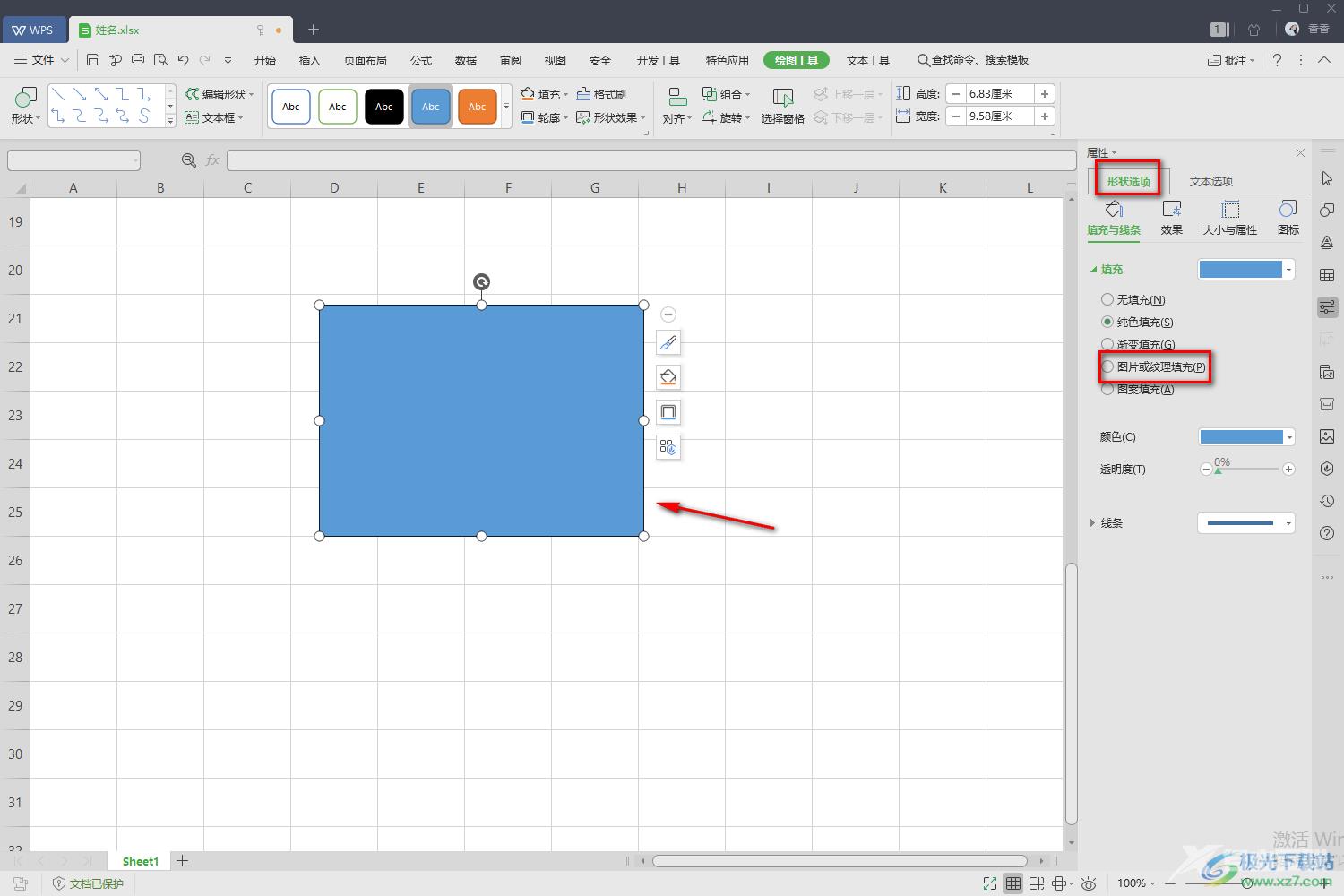
Task: Open the 文本框 text box dropdown
Action: point(214,117)
